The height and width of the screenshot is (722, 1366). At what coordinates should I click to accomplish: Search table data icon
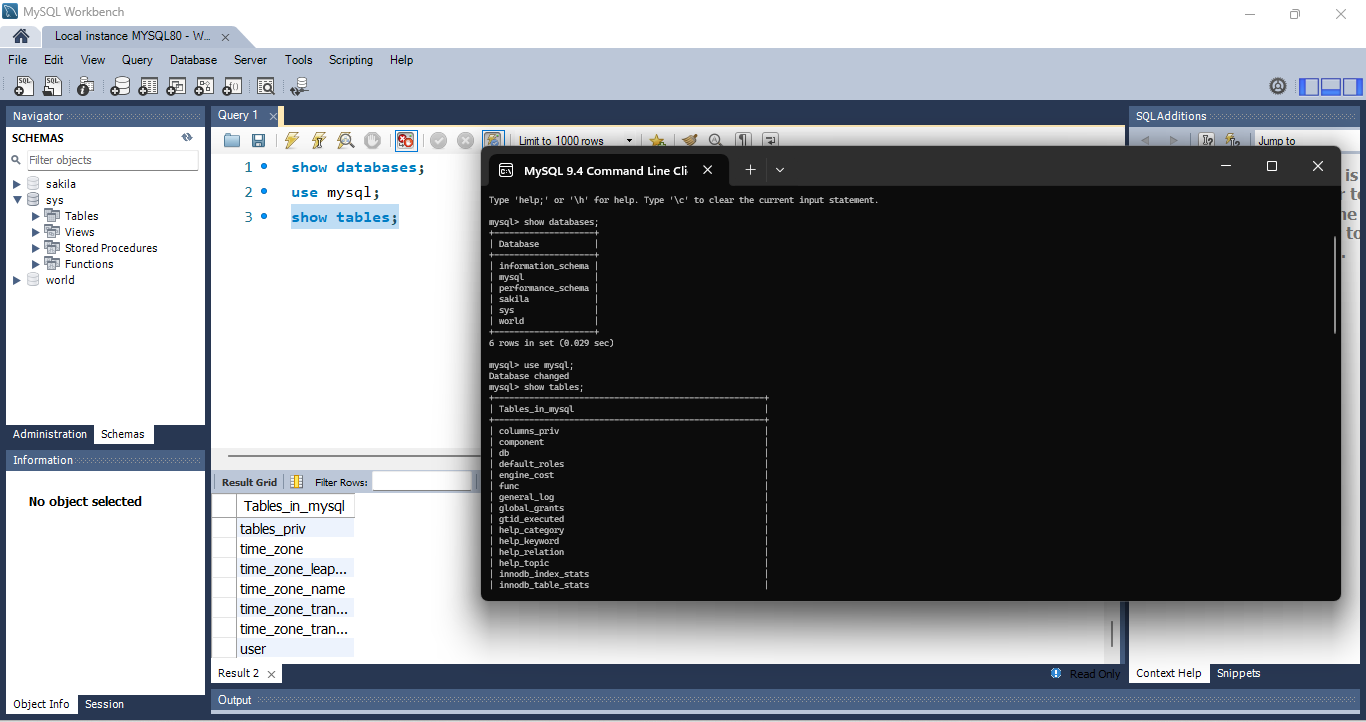point(265,86)
